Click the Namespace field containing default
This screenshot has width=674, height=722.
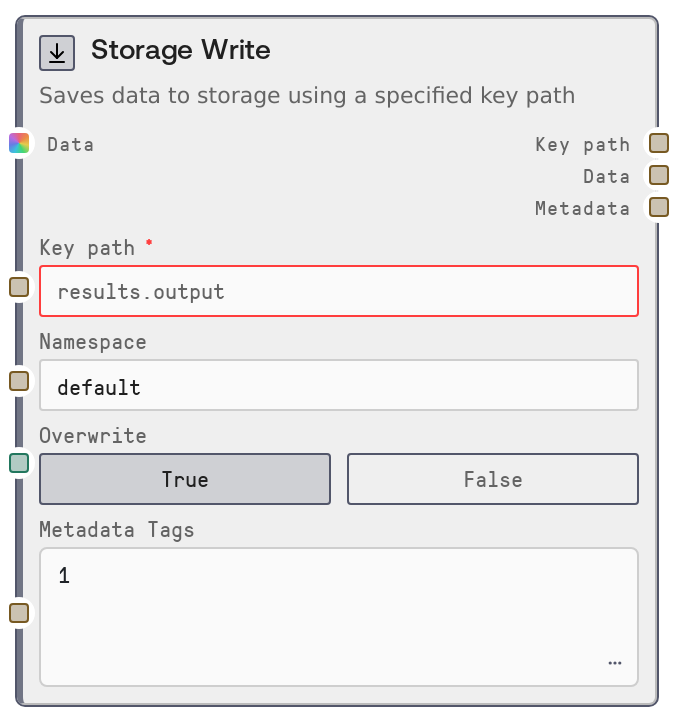coord(338,386)
